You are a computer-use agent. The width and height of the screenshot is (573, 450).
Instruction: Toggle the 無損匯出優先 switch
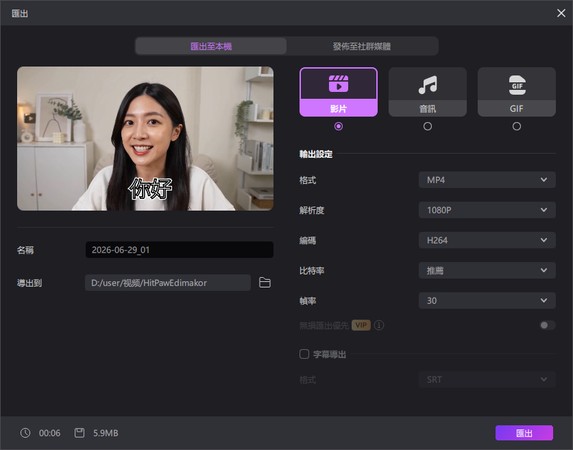(x=547, y=325)
